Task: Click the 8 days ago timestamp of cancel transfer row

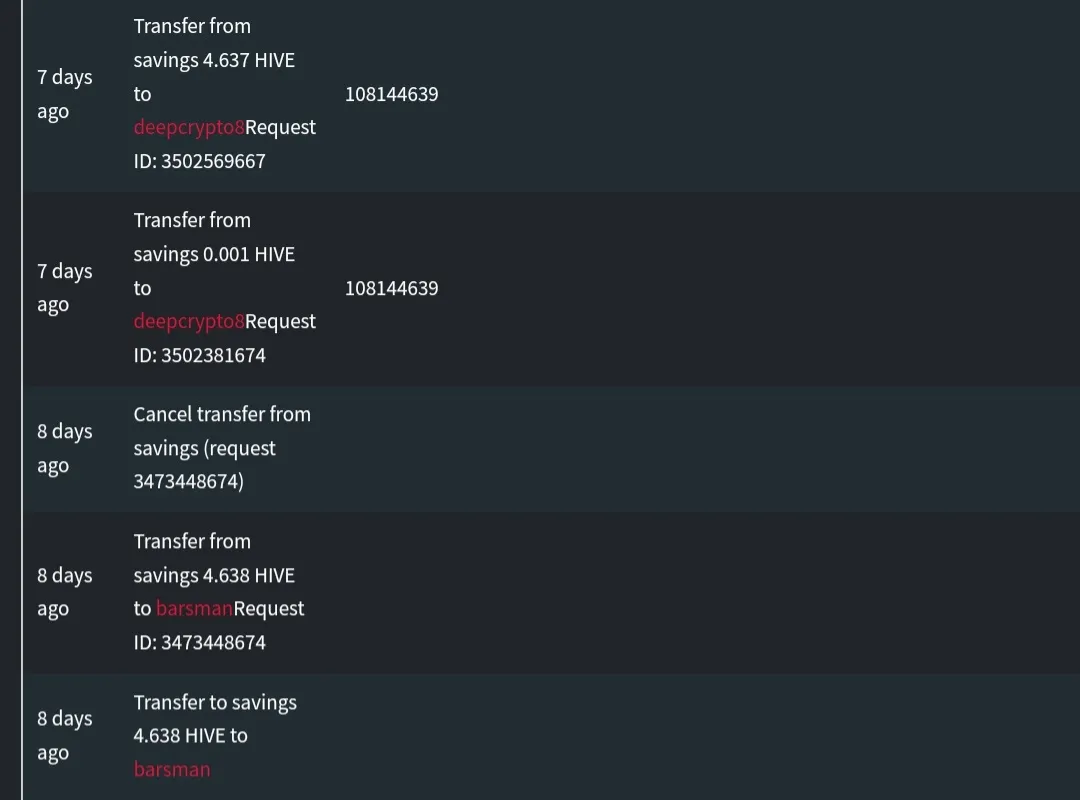Action: (x=65, y=448)
